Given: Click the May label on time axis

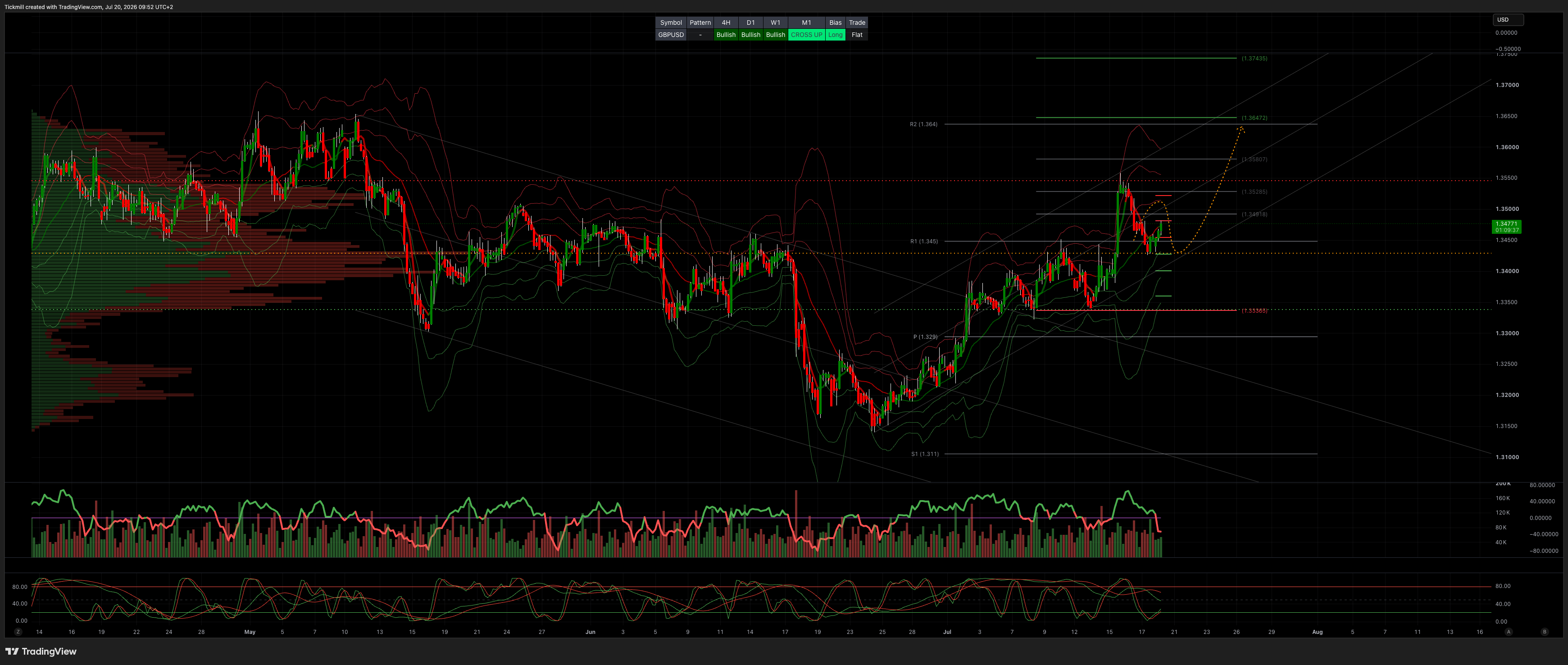Looking at the screenshot, I should point(250,632).
